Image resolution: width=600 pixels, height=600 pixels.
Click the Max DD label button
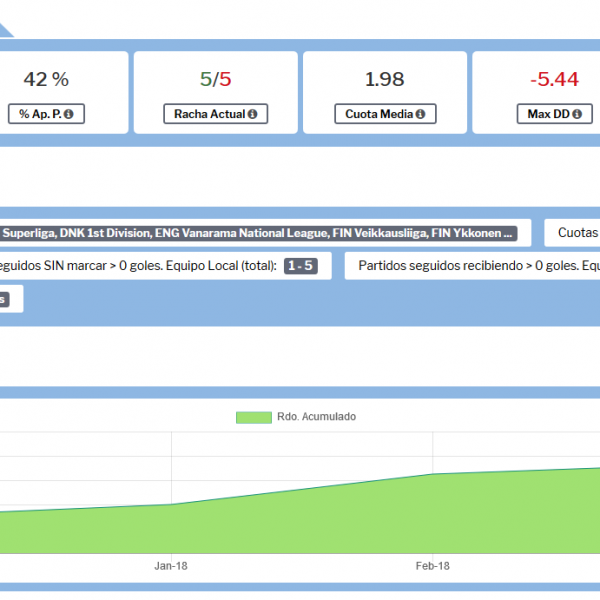coord(554,114)
